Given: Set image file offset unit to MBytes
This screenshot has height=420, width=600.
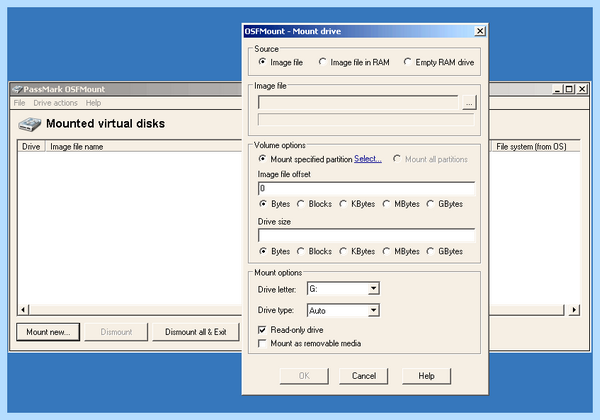Looking at the screenshot, I should [386, 204].
